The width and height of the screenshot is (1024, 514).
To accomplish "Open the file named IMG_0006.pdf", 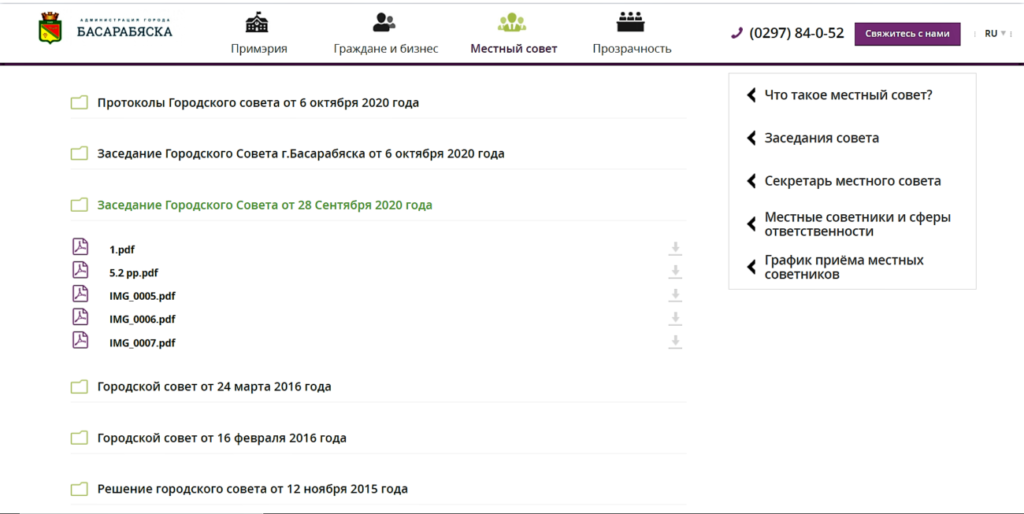I will point(142,319).
